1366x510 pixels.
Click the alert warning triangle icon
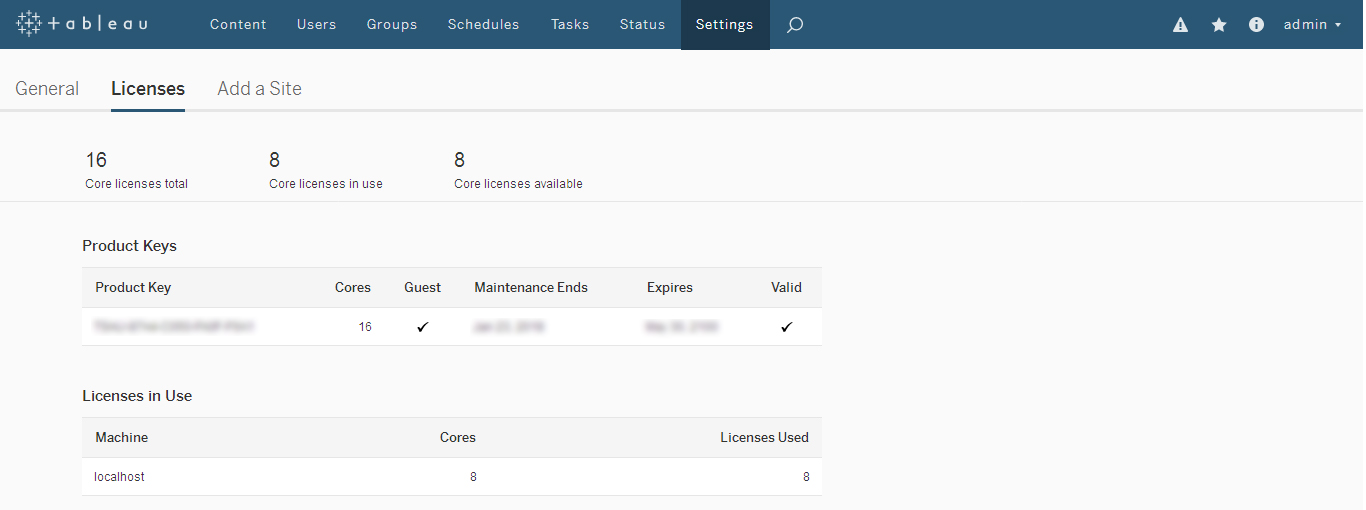tap(1180, 25)
